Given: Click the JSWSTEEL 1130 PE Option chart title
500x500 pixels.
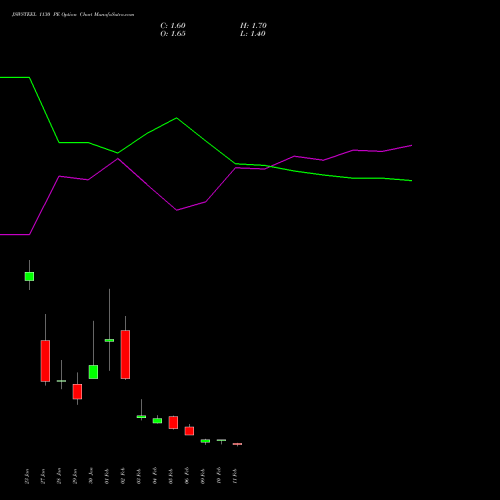Looking at the screenshot, I should click(x=73, y=15).
